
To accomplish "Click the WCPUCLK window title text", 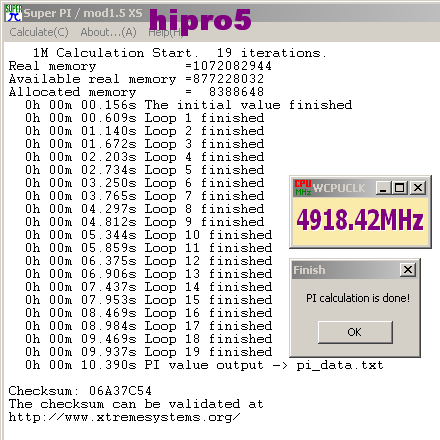I will (x=339, y=188).
